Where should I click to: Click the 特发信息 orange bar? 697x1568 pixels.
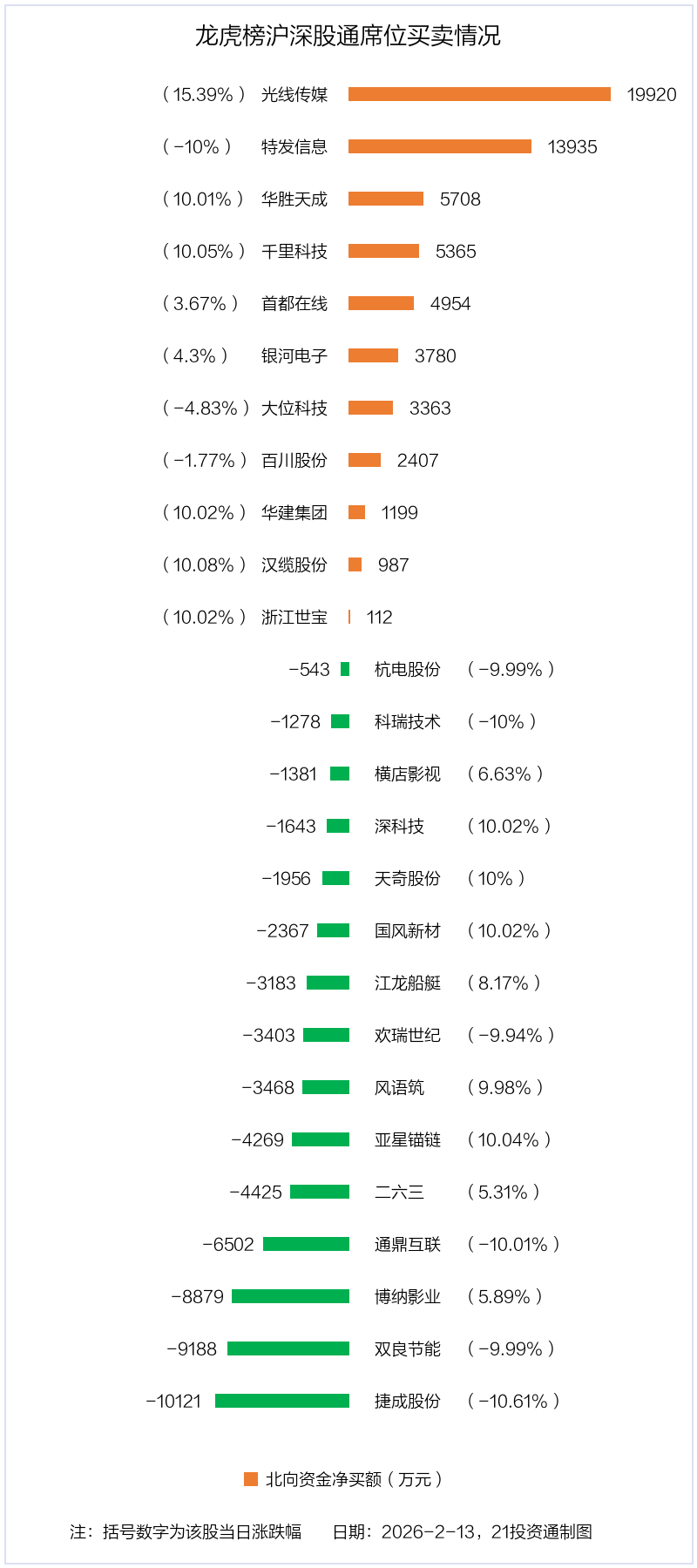pyautogui.click(x=440, y=146)
